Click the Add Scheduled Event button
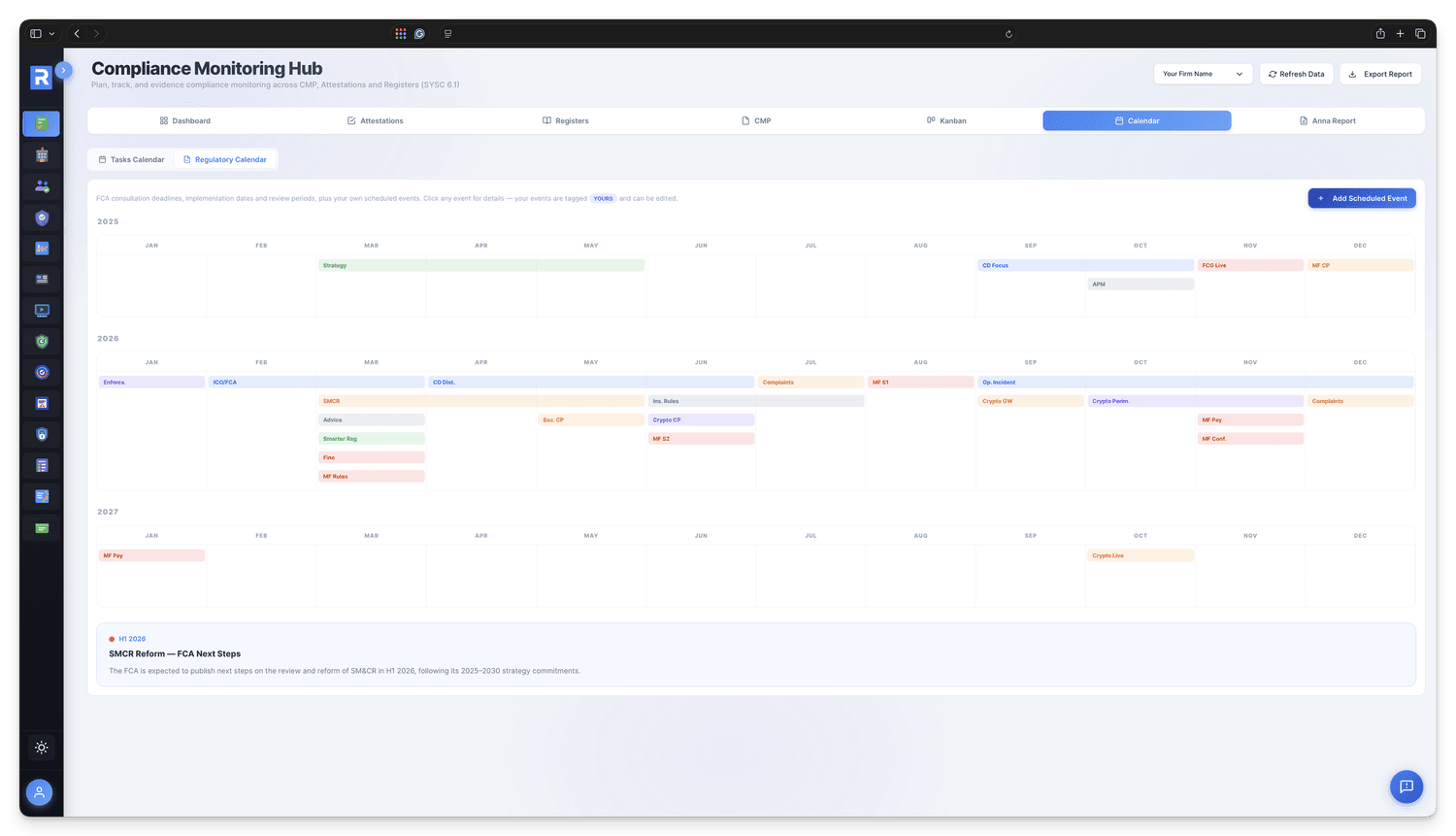This screenshot has width=1456, height=836. click(x=1362, y=198)
